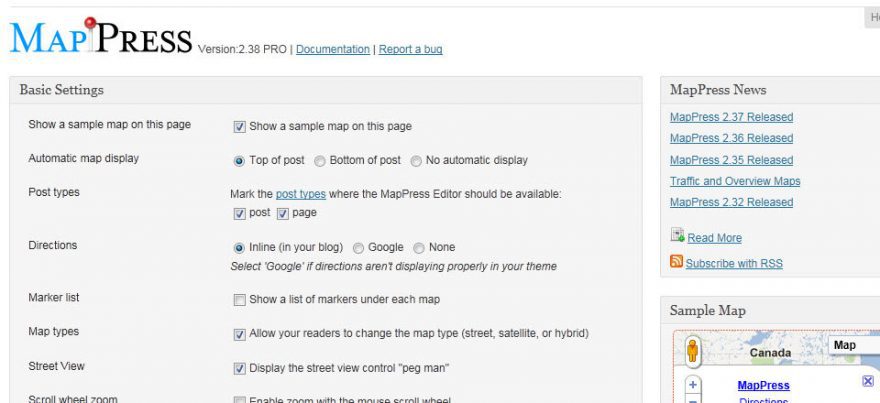The width and height of the screenshot is (880, 403).
Task: Click the map zoom in plus button
Action: (x=693, y=384)
